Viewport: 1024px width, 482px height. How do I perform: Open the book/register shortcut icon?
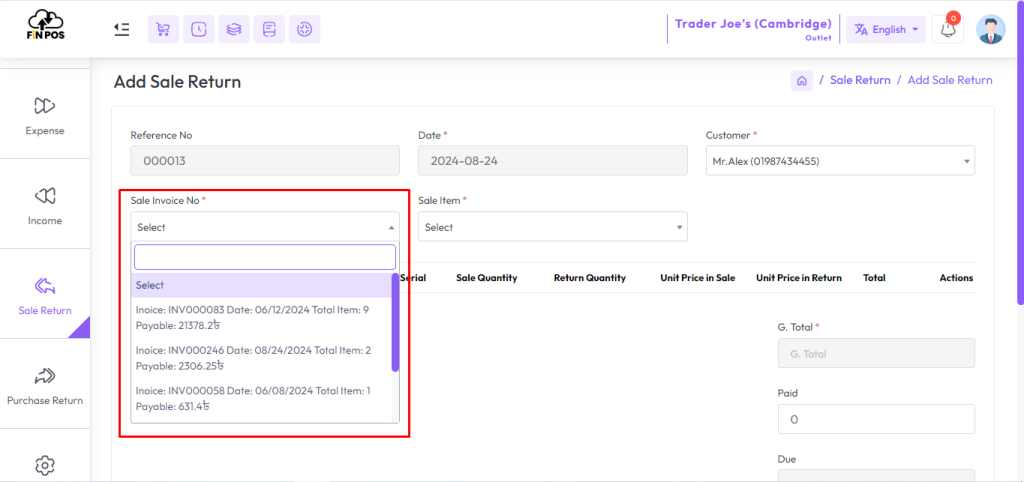tap(269, 29)
